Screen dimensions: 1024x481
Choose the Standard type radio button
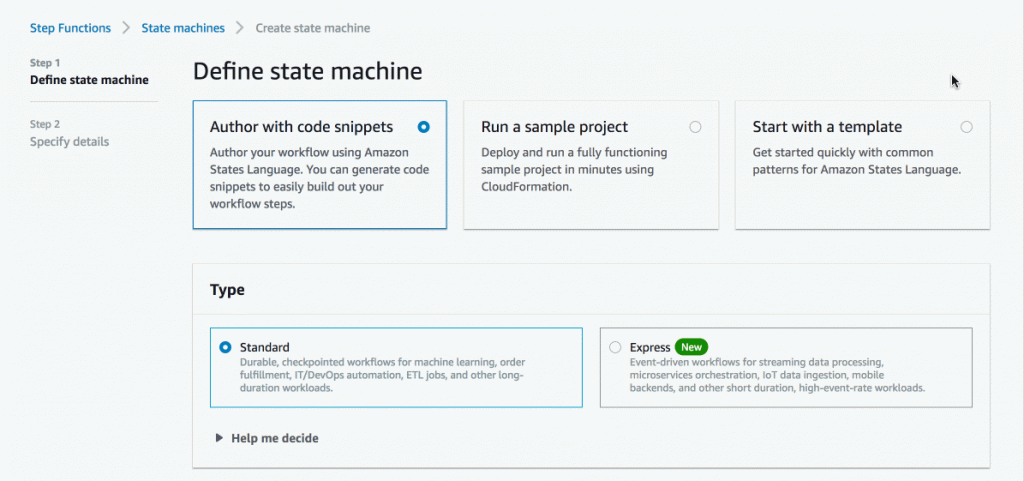click(225, 348)
